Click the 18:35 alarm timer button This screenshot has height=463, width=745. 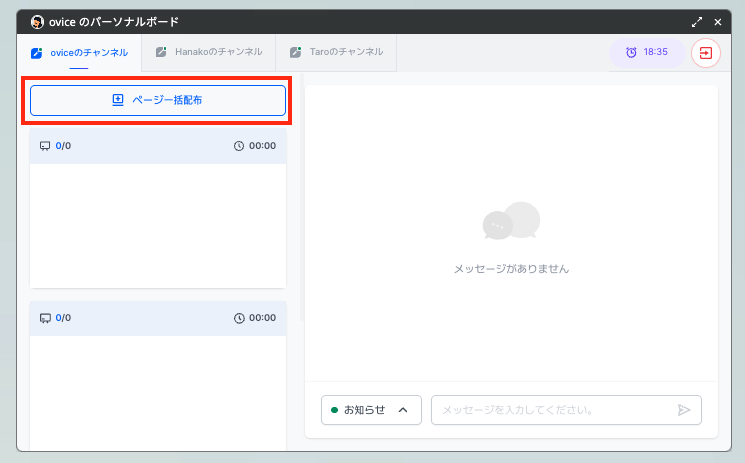[x=647, y=52]
